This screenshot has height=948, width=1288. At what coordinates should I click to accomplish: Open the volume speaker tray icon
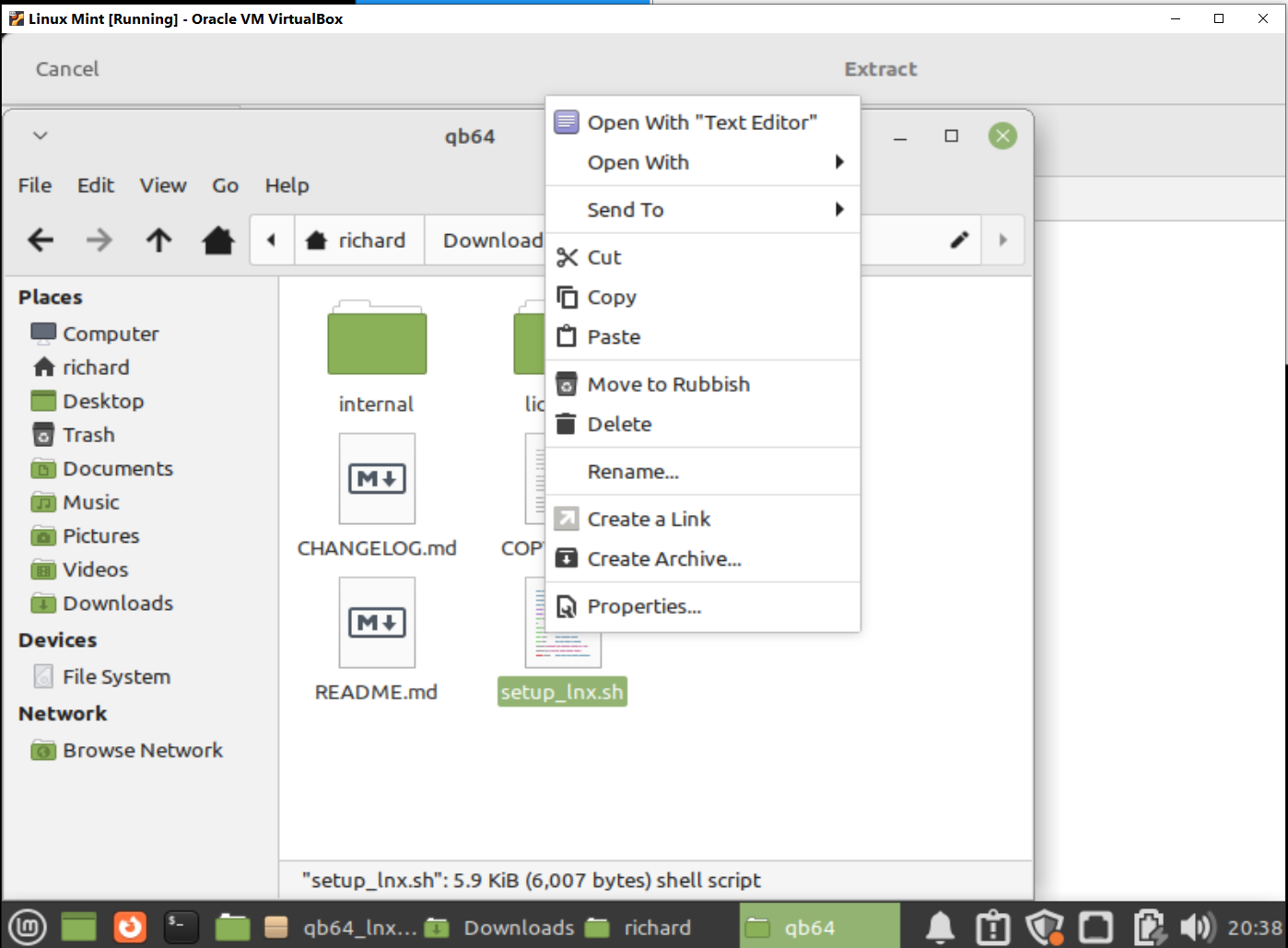pyautogui.click(x=1197, y=927)
